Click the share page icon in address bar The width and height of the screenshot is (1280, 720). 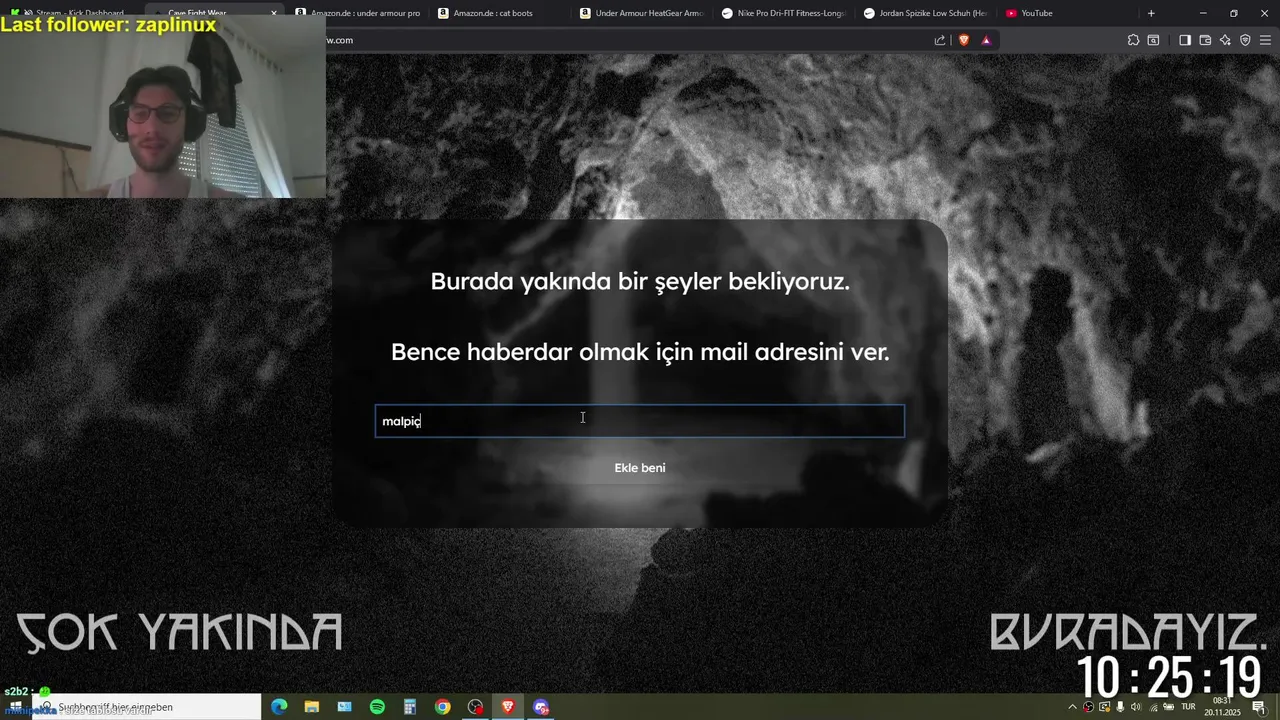point(939,40)
